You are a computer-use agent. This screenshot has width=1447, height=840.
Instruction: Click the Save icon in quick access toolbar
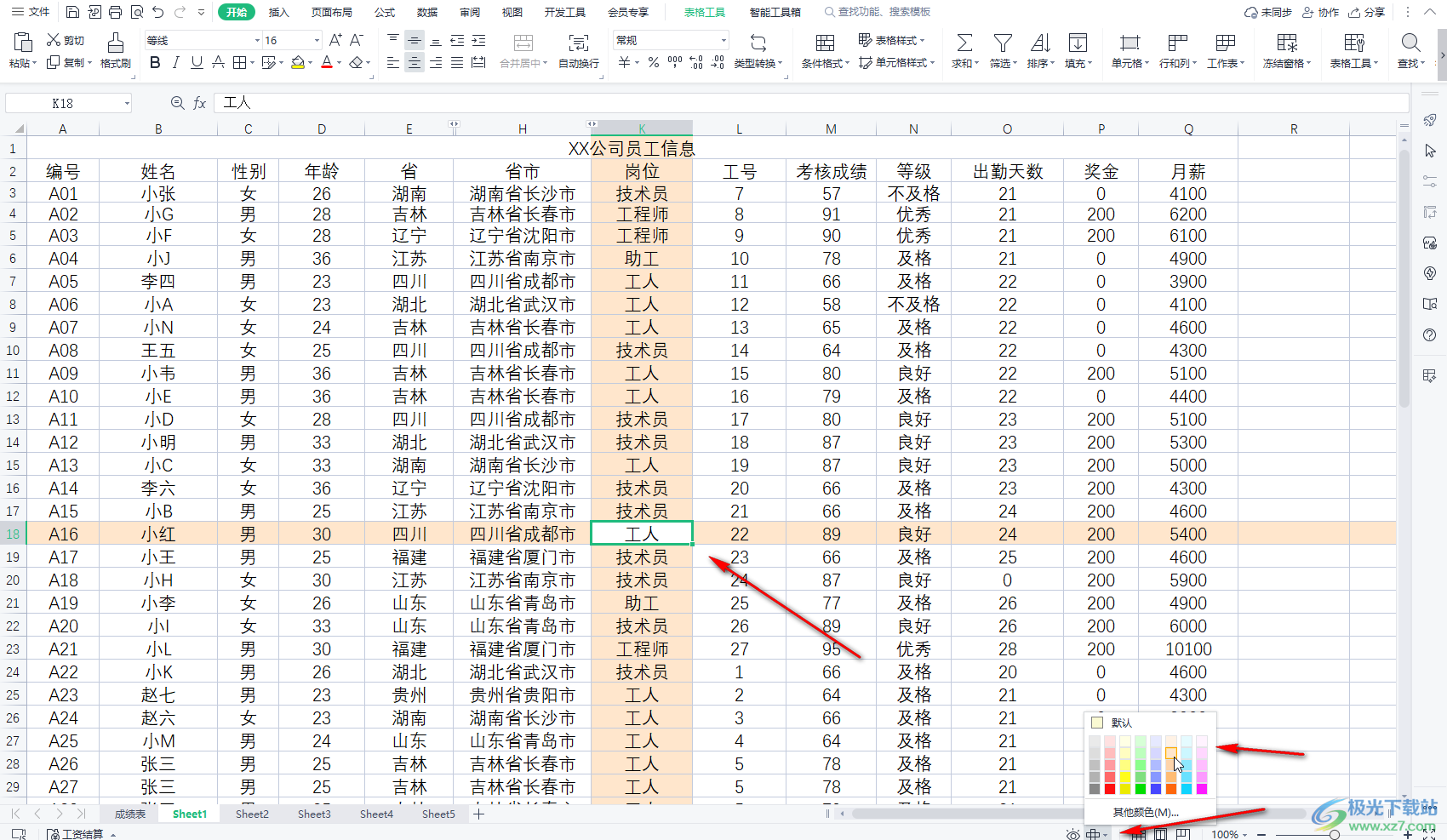click(x=72, y=12)
